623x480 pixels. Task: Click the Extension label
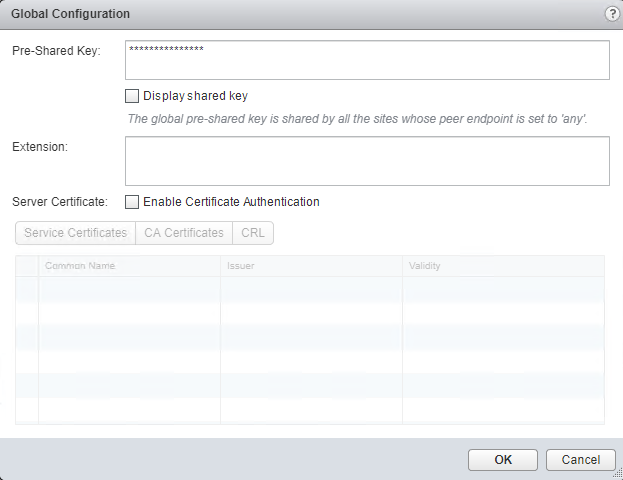[40, 147]
